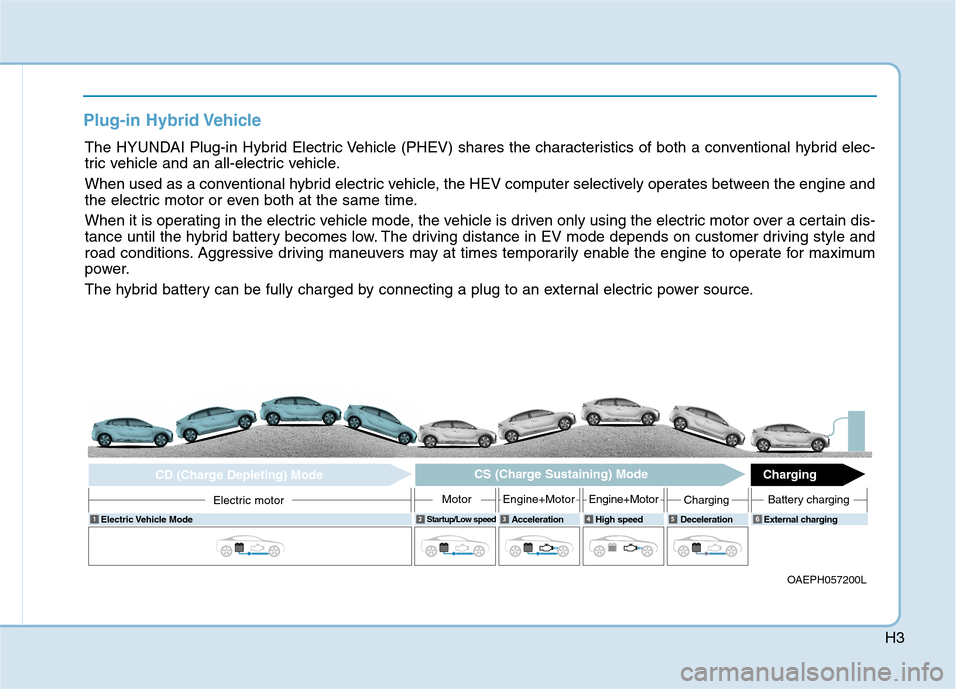
Task: Click the 'Startup/Low speed' label
Action: pyautogui.click(x=461, y=519)
